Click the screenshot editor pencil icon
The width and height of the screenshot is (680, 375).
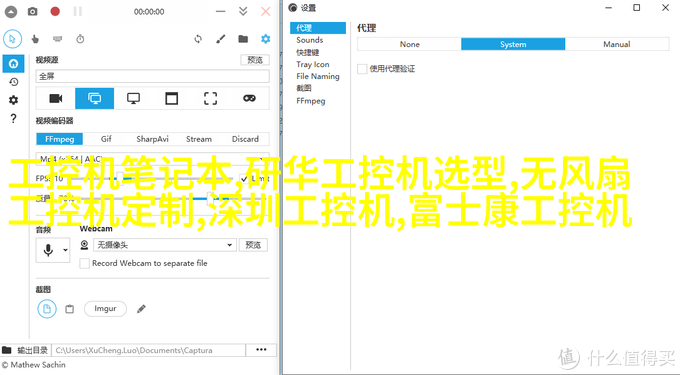coord(141,309)
